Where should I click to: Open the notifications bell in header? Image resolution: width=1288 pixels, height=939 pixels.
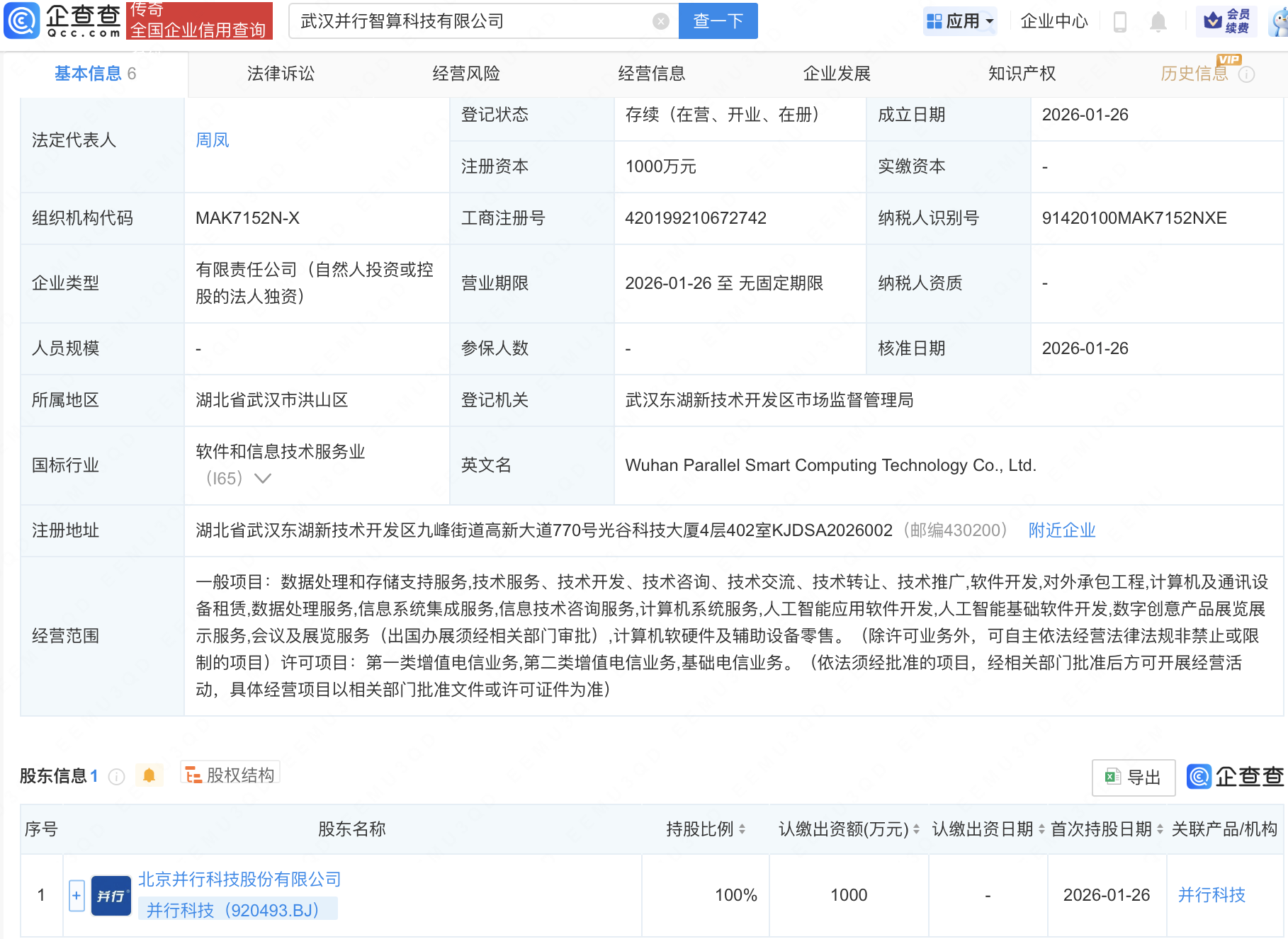pyautogui.click(x=1158, y=22)
